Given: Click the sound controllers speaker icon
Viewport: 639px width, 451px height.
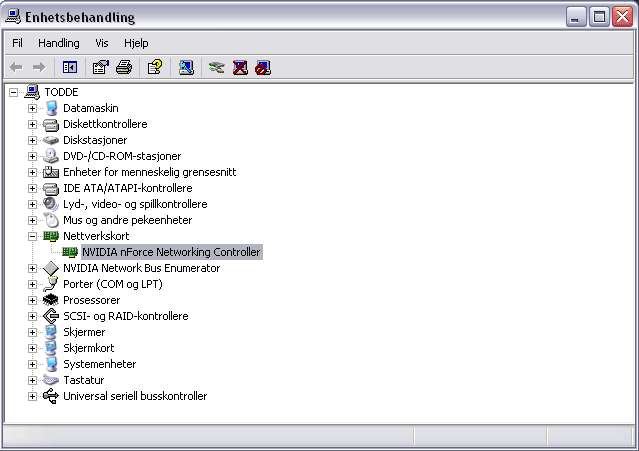Looking at the screenshot, I should click(51, 204).
